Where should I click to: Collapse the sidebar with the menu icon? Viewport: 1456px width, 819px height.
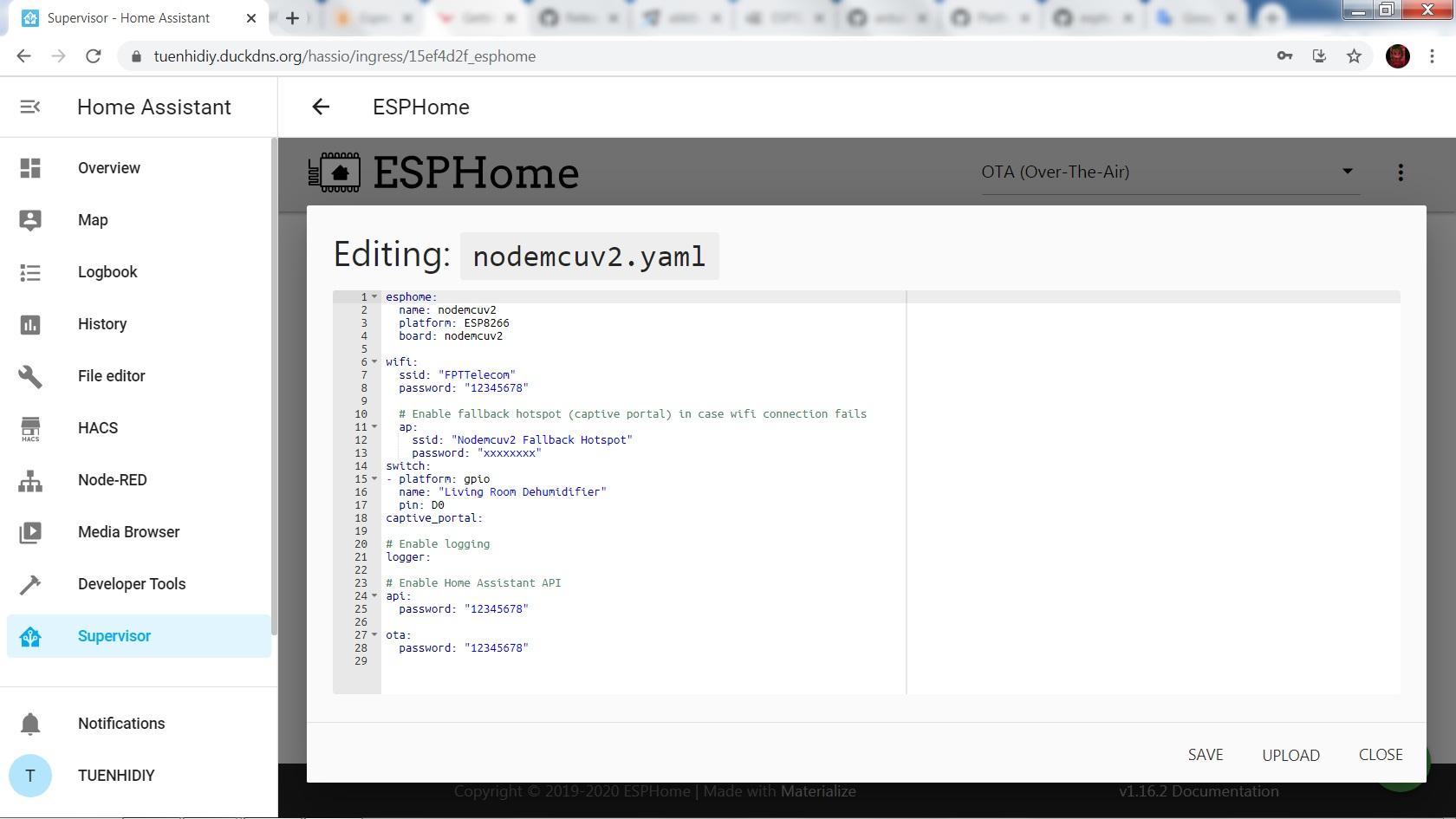click(30, 107)
